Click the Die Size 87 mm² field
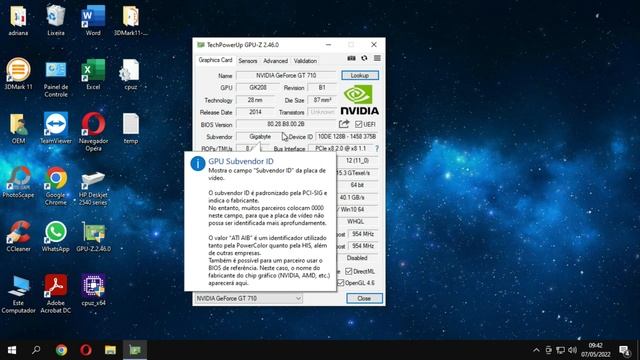 (322, 100)
